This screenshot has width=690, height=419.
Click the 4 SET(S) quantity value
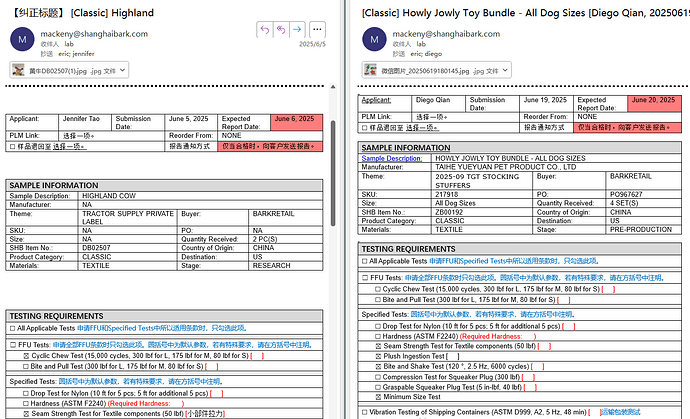pyautogui.click(x=624, y=203)
